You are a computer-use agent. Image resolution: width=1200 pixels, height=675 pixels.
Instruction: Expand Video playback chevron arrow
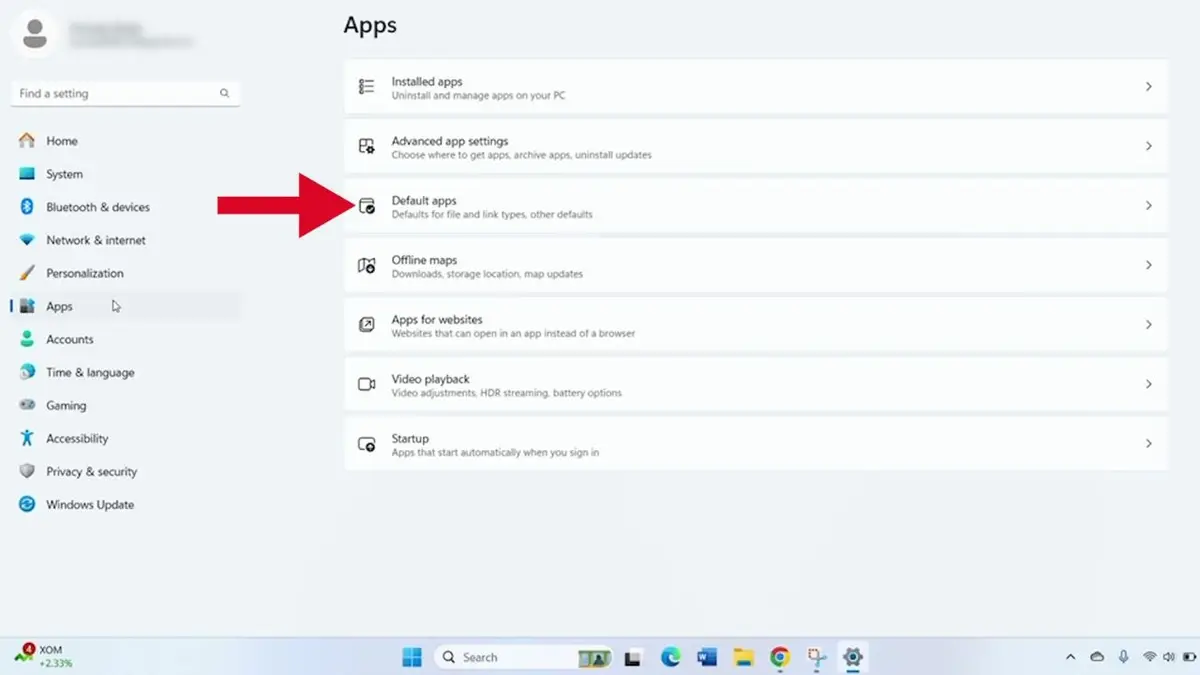coord(1149,384)
